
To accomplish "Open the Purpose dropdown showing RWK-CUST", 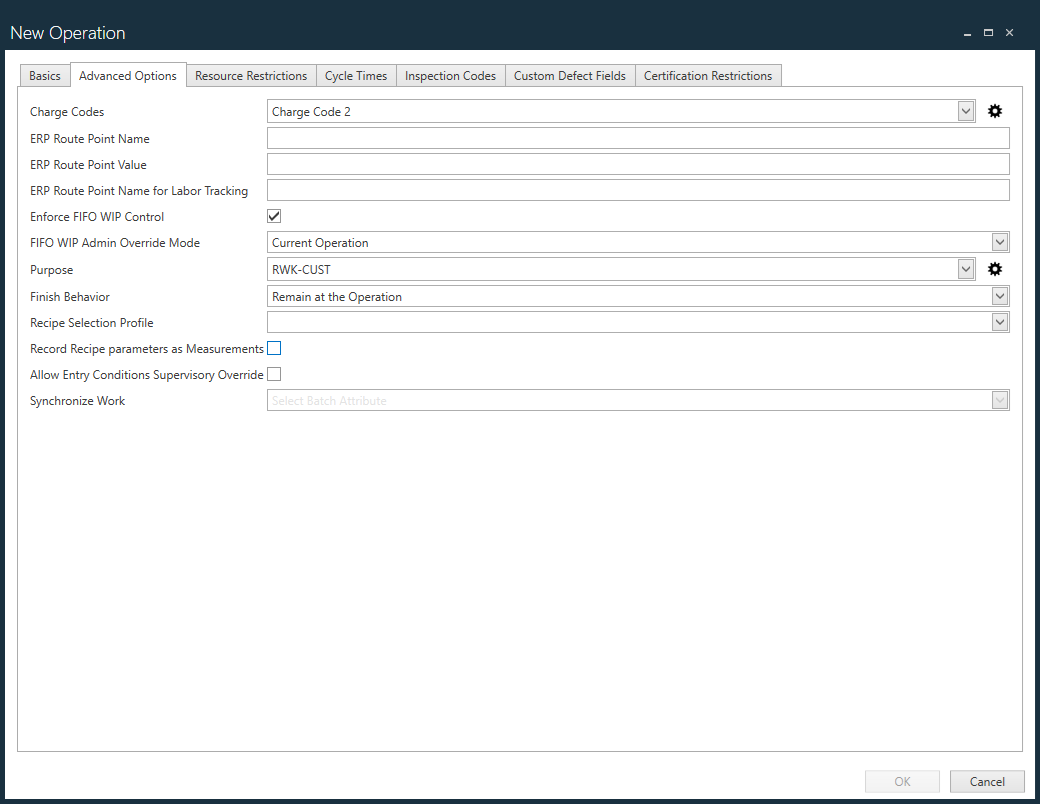I will [965, 268].
